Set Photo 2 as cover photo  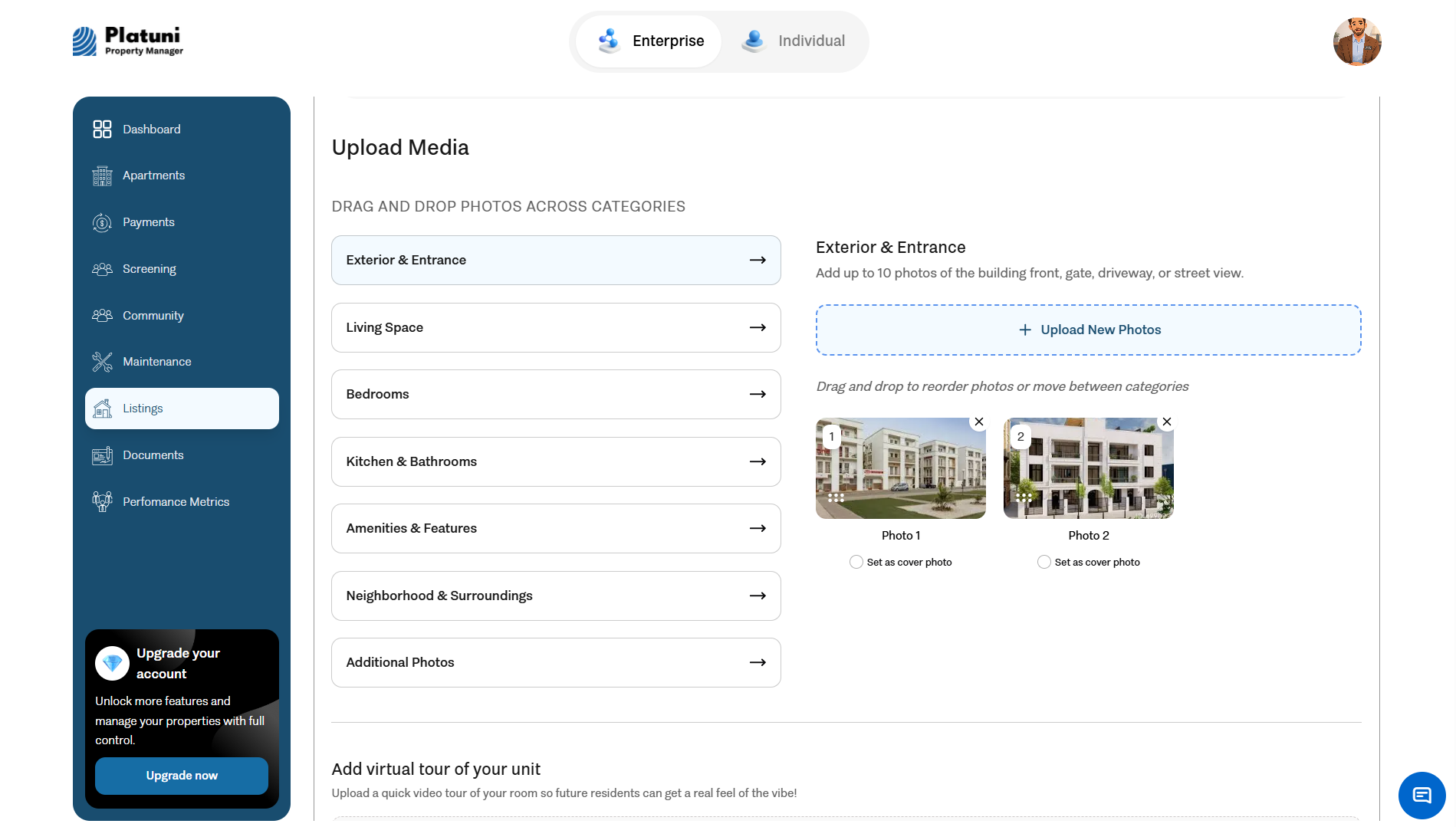coord(1044,562)
